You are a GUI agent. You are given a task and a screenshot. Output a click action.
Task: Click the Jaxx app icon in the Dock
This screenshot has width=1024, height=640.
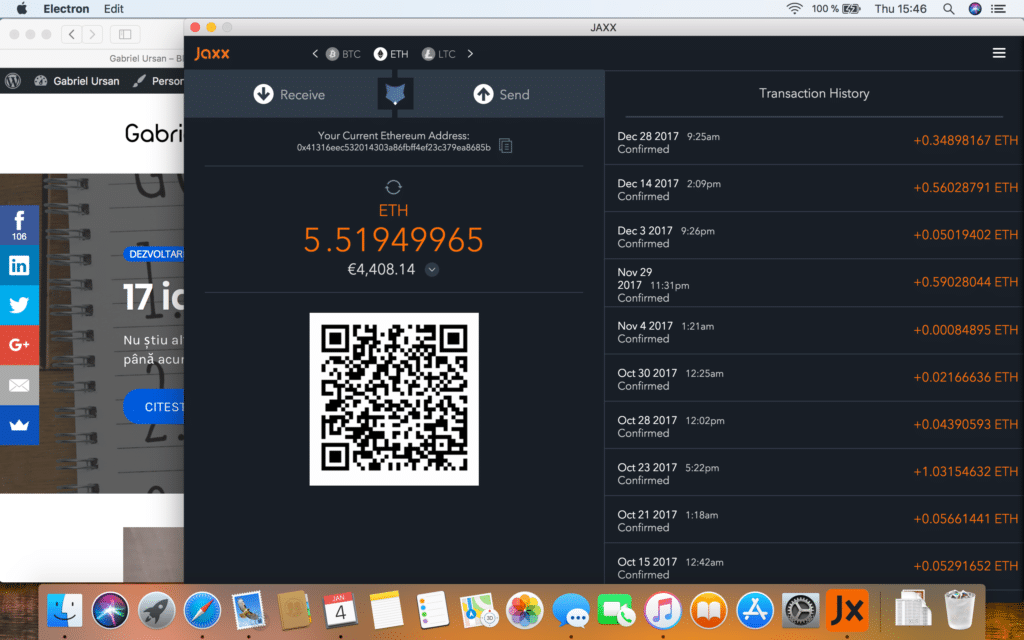847,611
